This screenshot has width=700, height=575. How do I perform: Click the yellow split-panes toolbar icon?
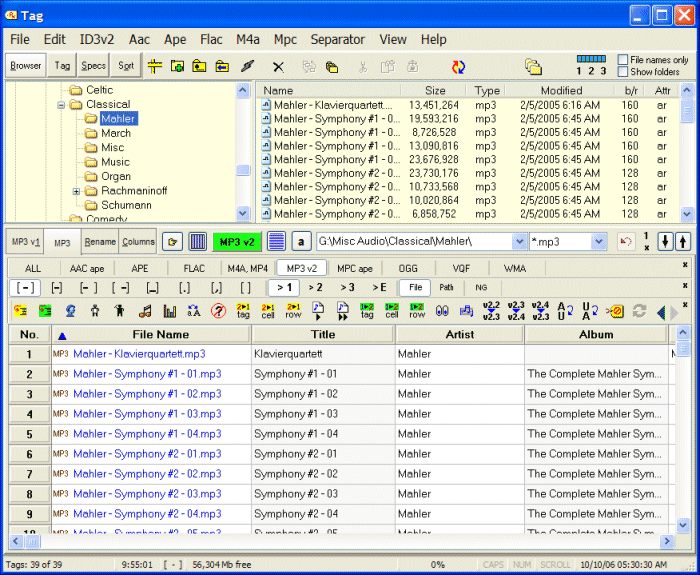155,67
